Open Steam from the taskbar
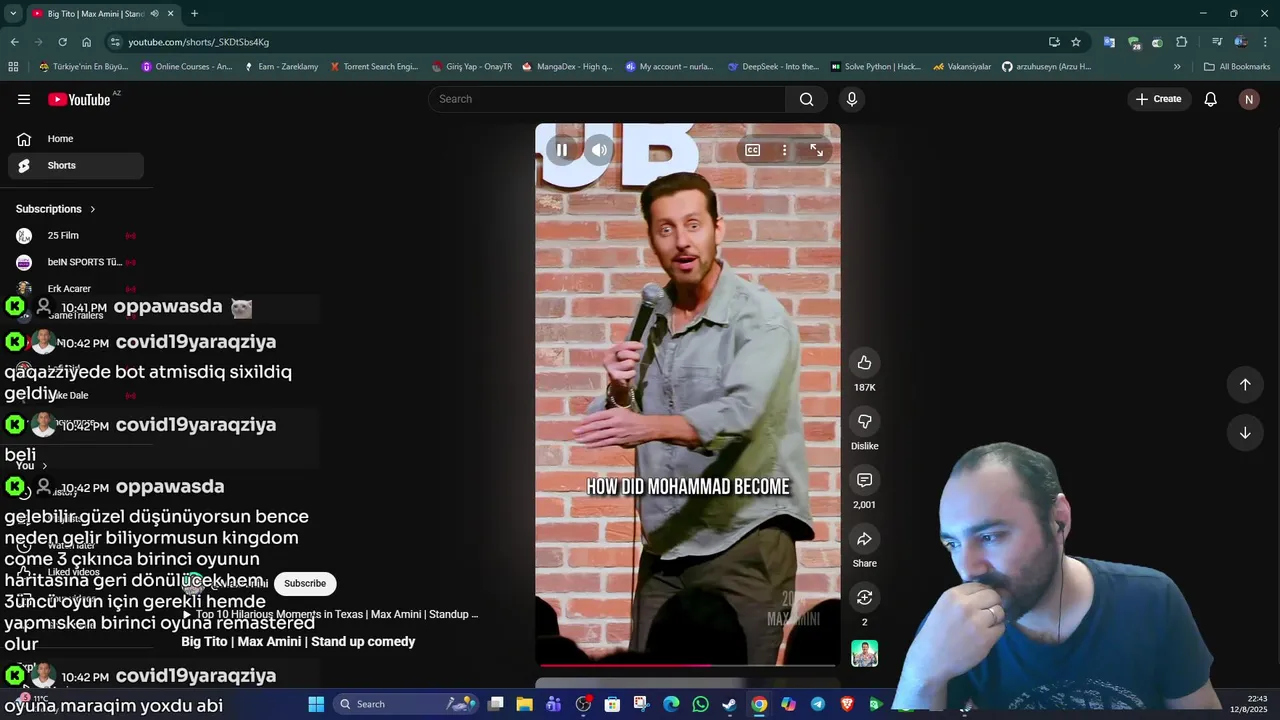The image size is (1280, 720). click(730, 704)
